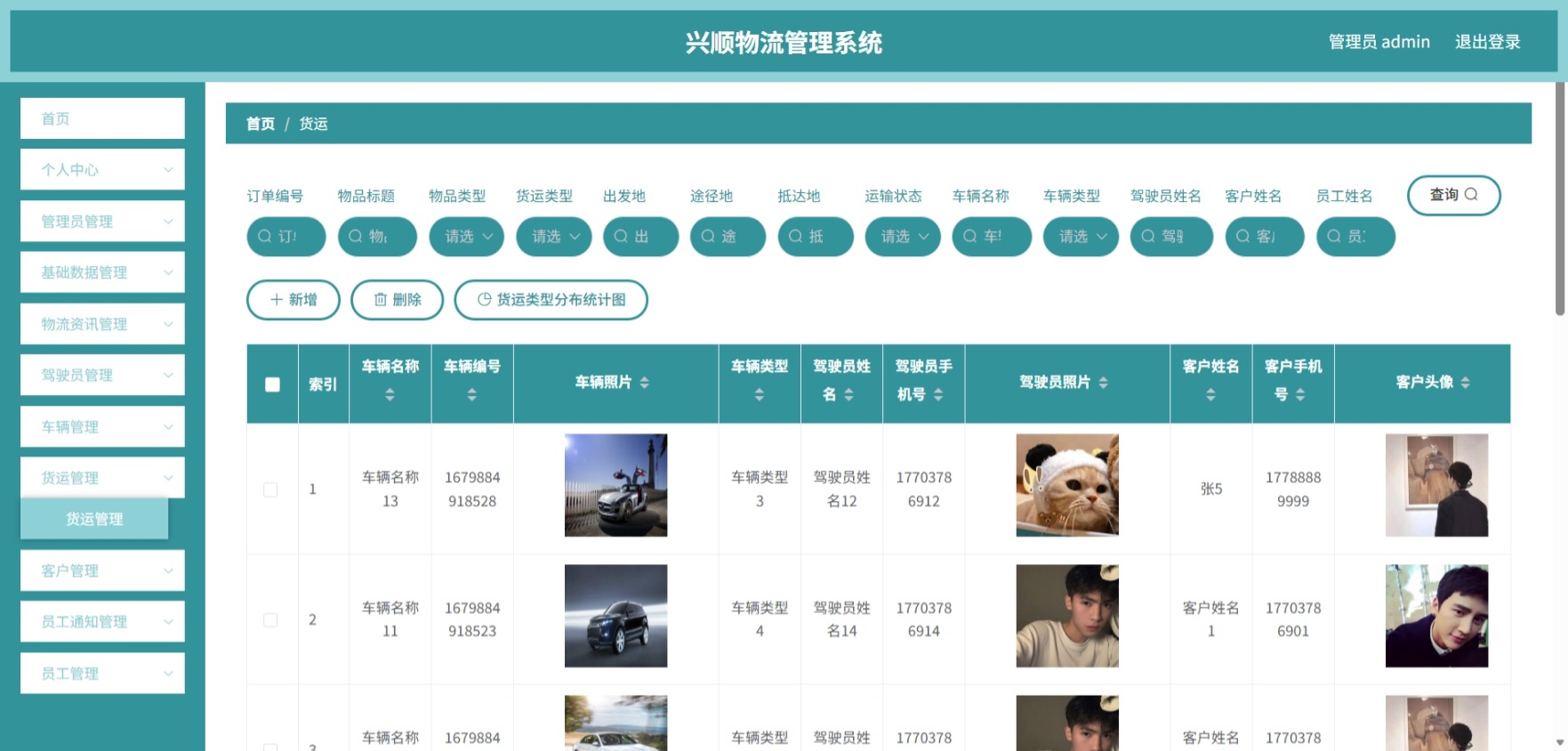This screenshot has width=1568, height=751.
Task: Sort by 车辆编号 column arrows
Action: [472, 394]
